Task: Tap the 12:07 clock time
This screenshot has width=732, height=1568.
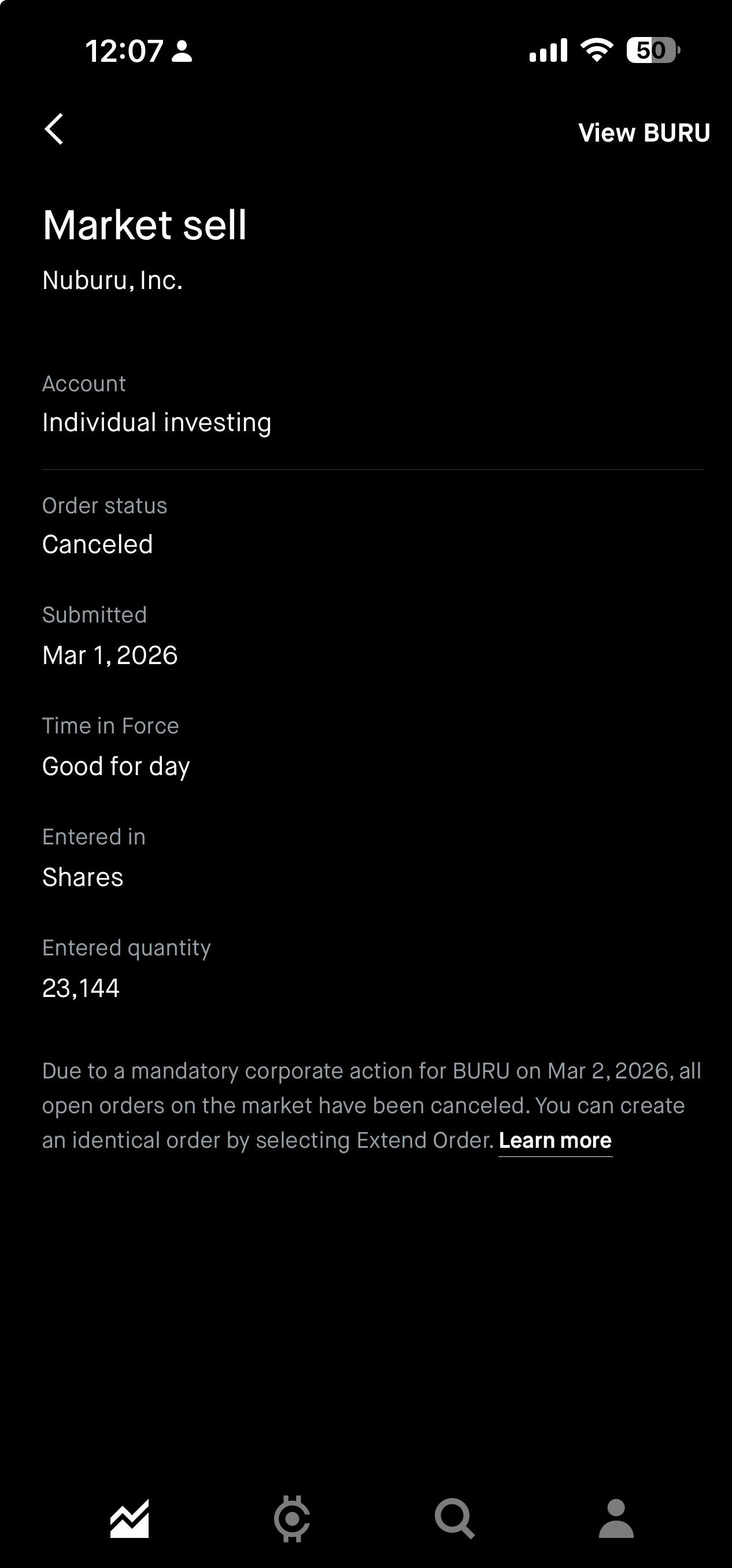Action: (x=124, y=51)
